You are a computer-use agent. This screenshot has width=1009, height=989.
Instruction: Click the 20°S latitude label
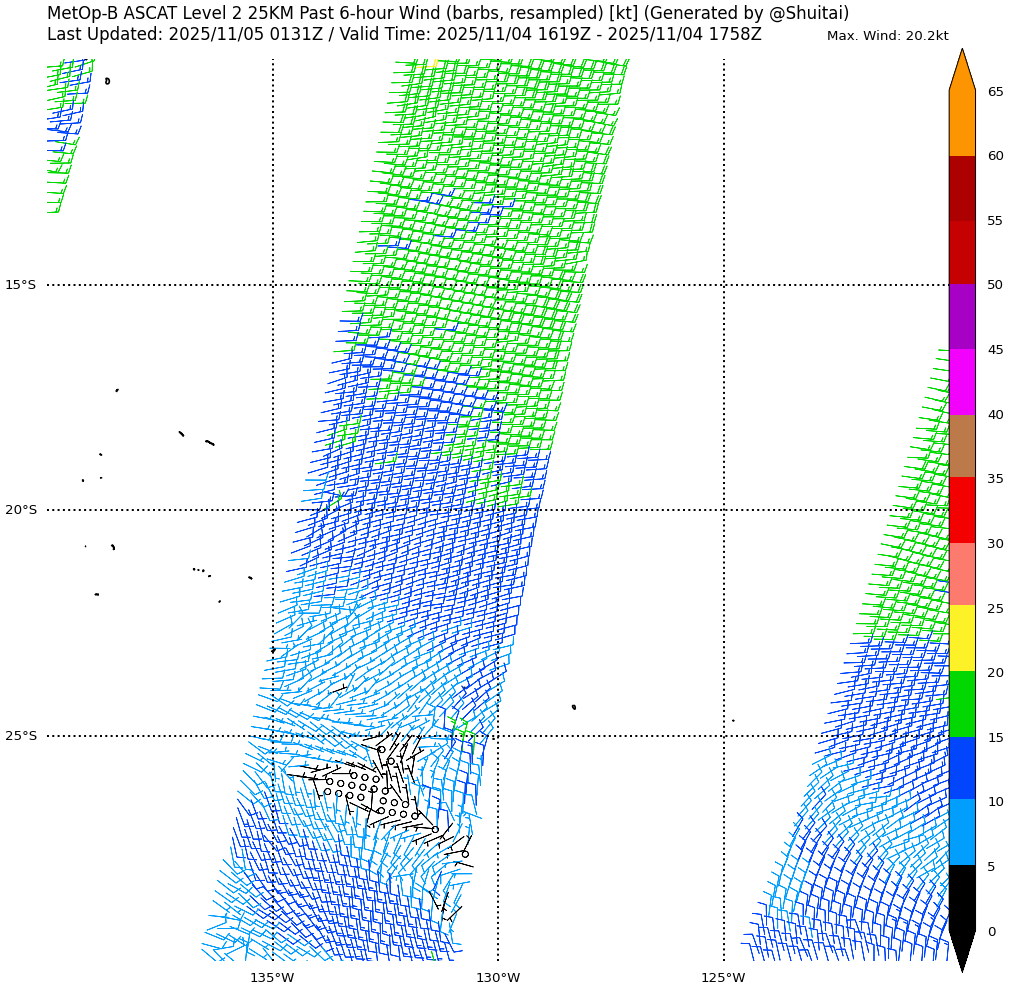coord(20,510)
